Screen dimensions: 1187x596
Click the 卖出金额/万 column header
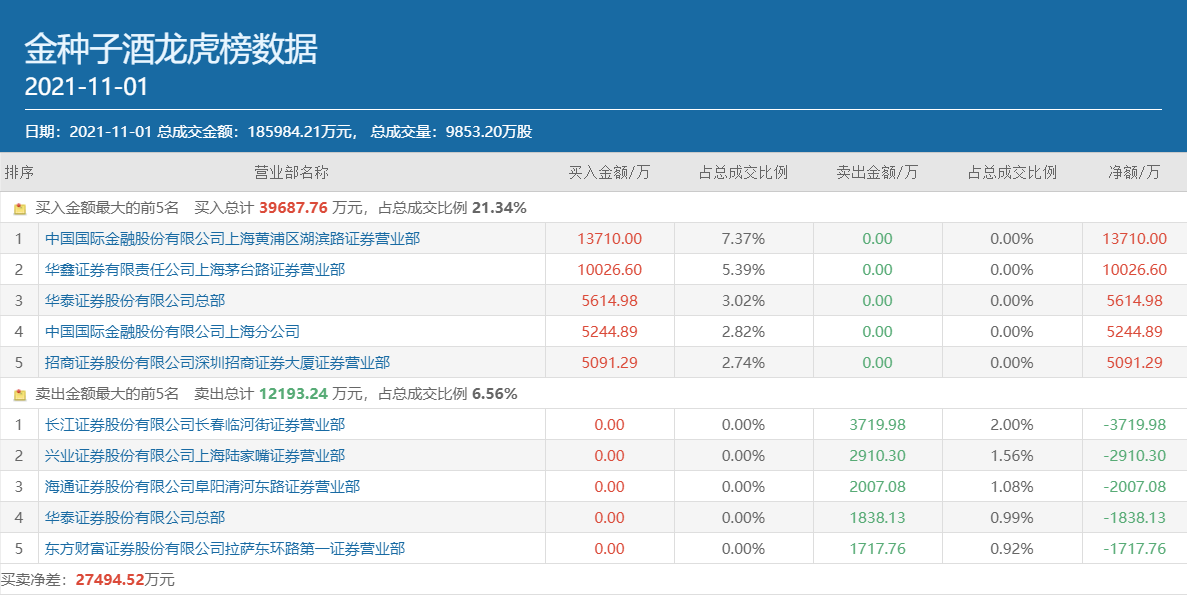click(877, 173)
